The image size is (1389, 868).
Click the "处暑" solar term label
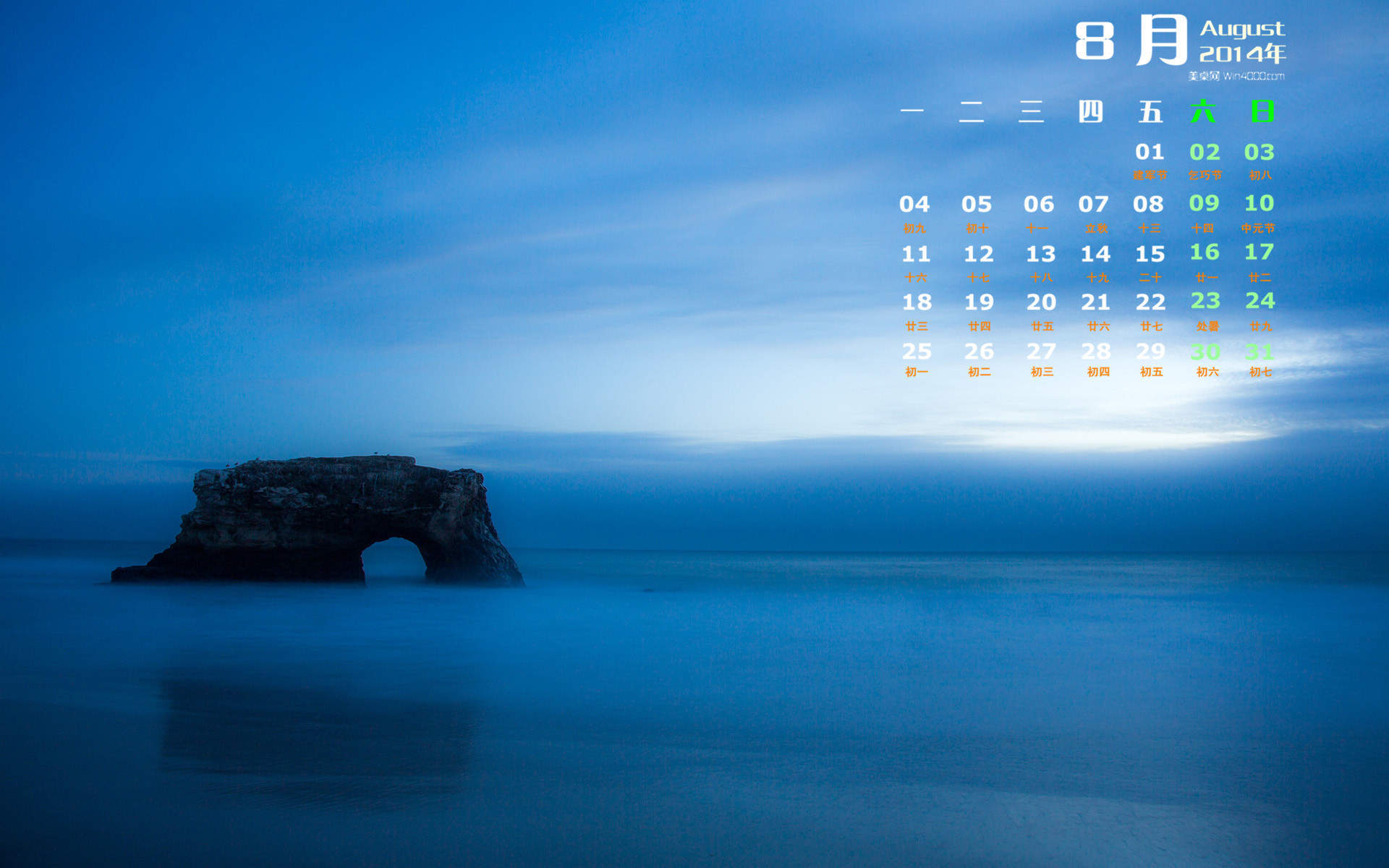coord(1207,326)
